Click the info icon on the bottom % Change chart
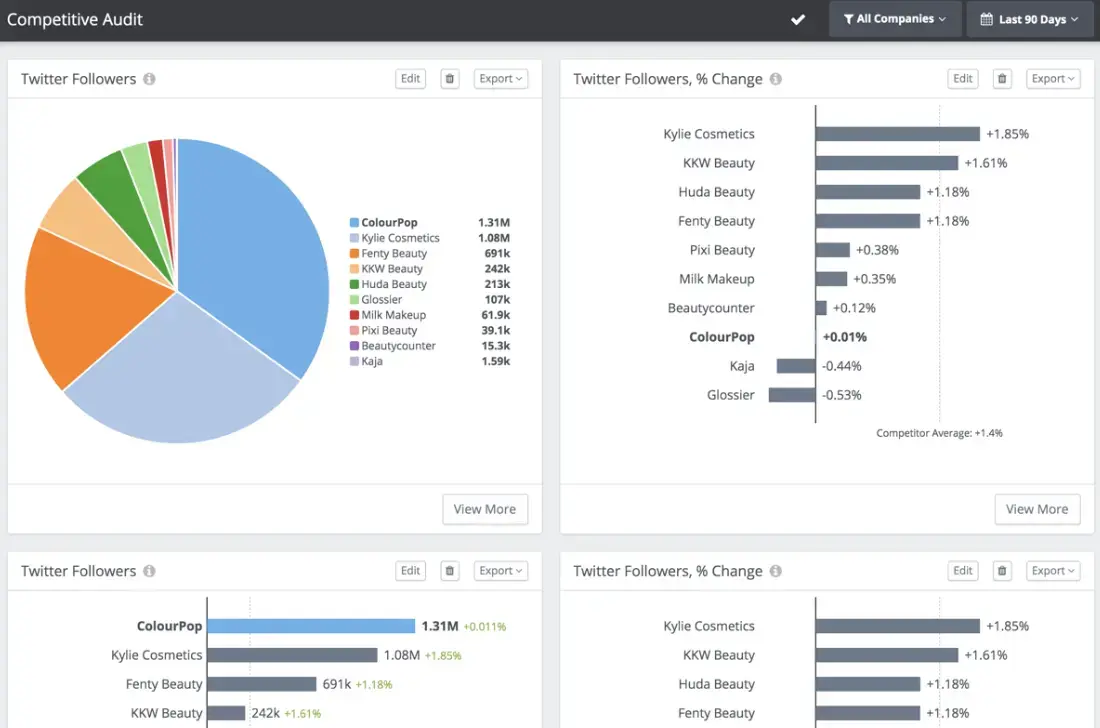This screenshot has width=1100, height=728. [775, 570]
